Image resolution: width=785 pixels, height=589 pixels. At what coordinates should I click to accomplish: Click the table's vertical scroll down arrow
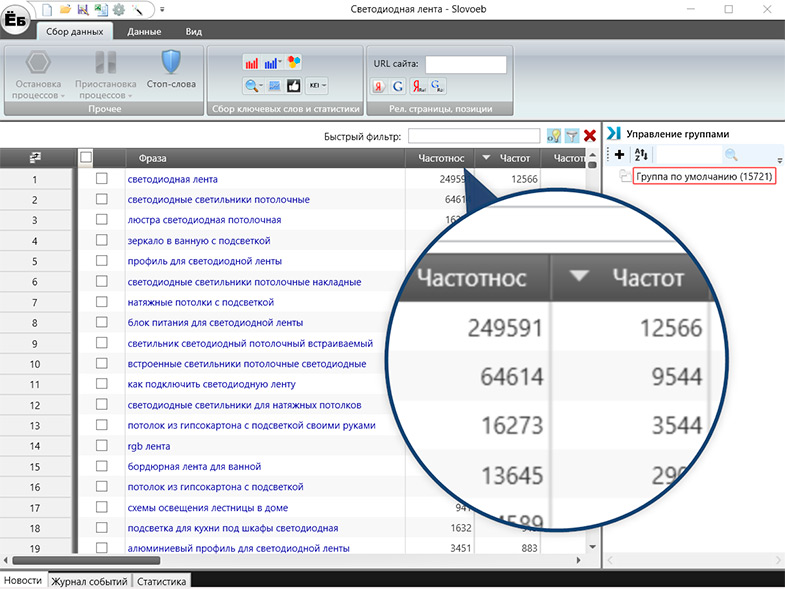[592, 547]
